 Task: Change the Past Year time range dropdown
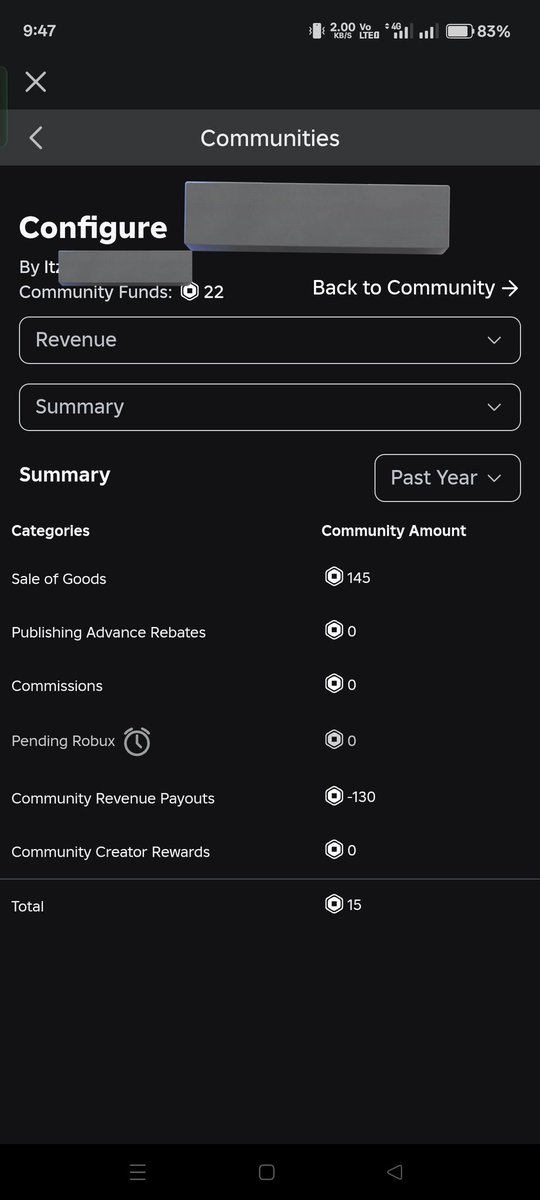[447, 478]
